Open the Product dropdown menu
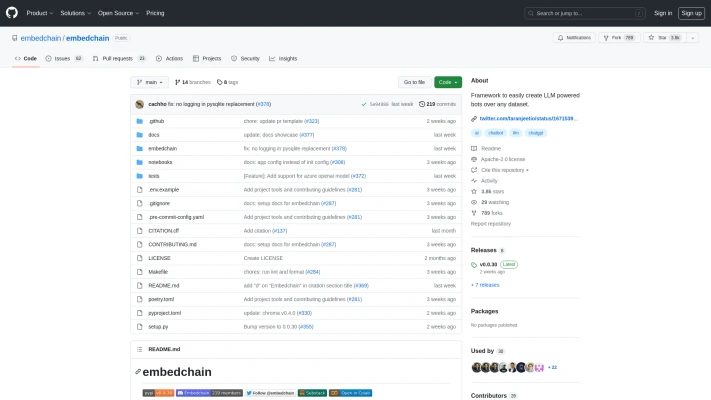 (40, 13)
